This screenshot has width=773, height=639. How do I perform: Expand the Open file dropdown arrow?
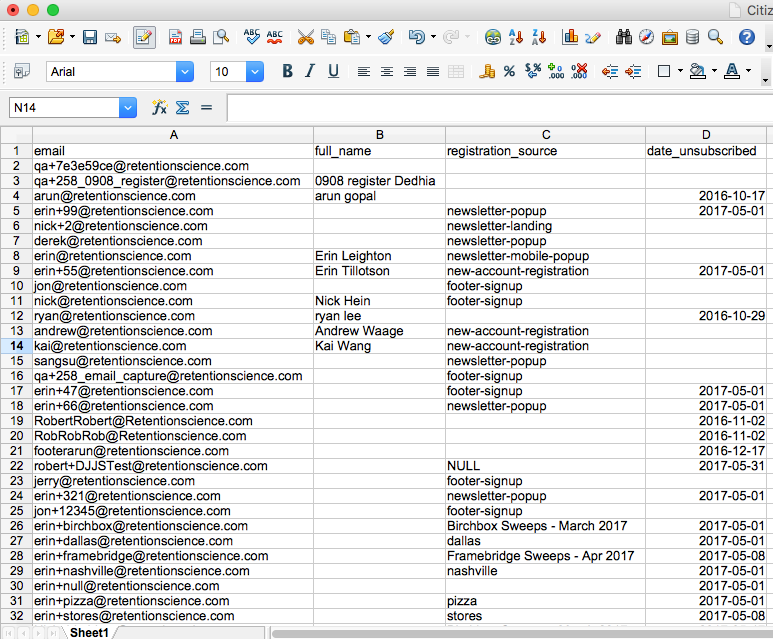[72, 37]
